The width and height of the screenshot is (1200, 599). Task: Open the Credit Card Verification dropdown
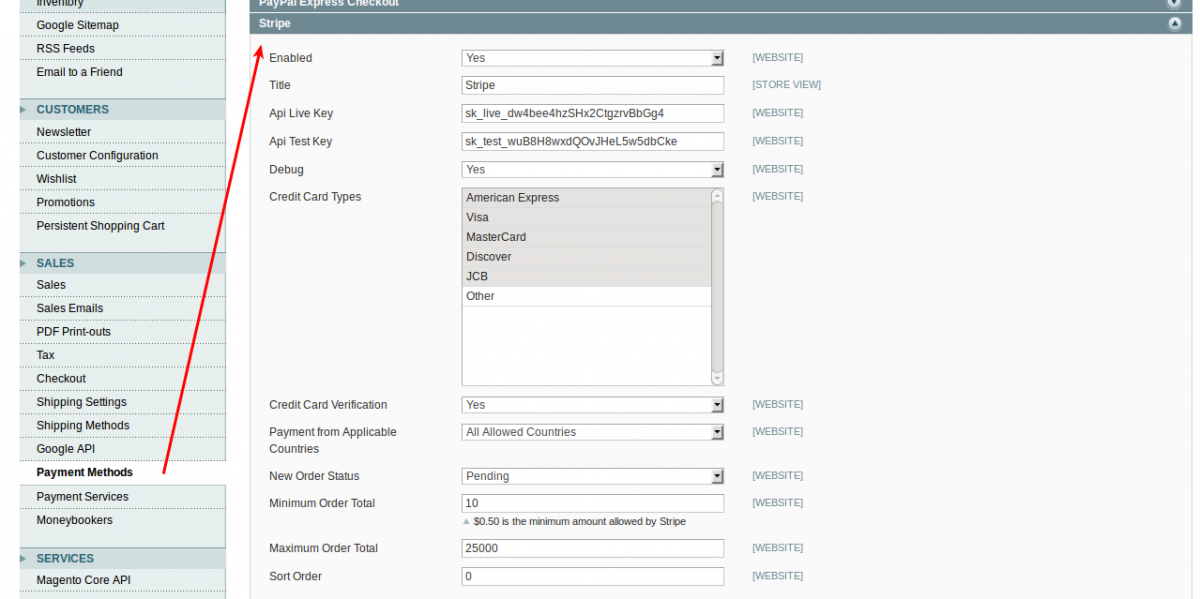pos(592,405)
